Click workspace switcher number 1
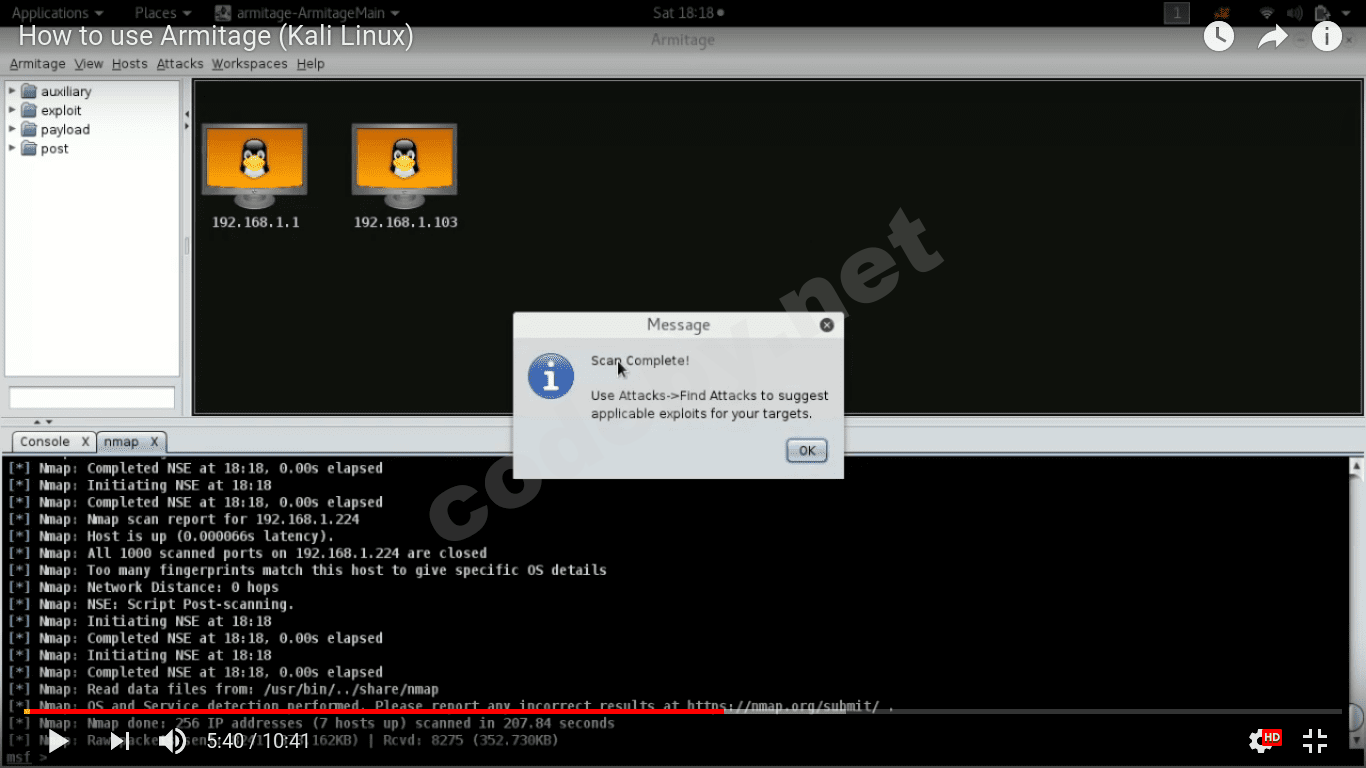 [1177, 13]
